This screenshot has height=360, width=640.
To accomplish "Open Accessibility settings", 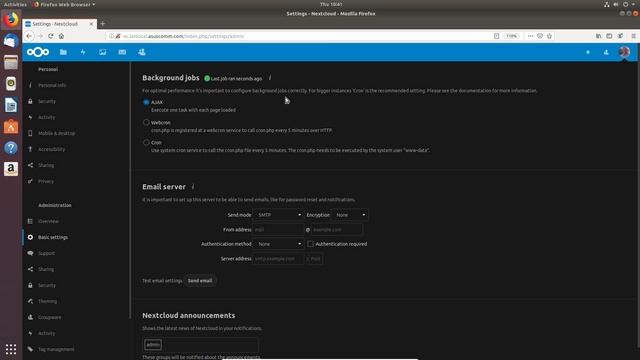I will pyautogui.click(x=51, y=149).
